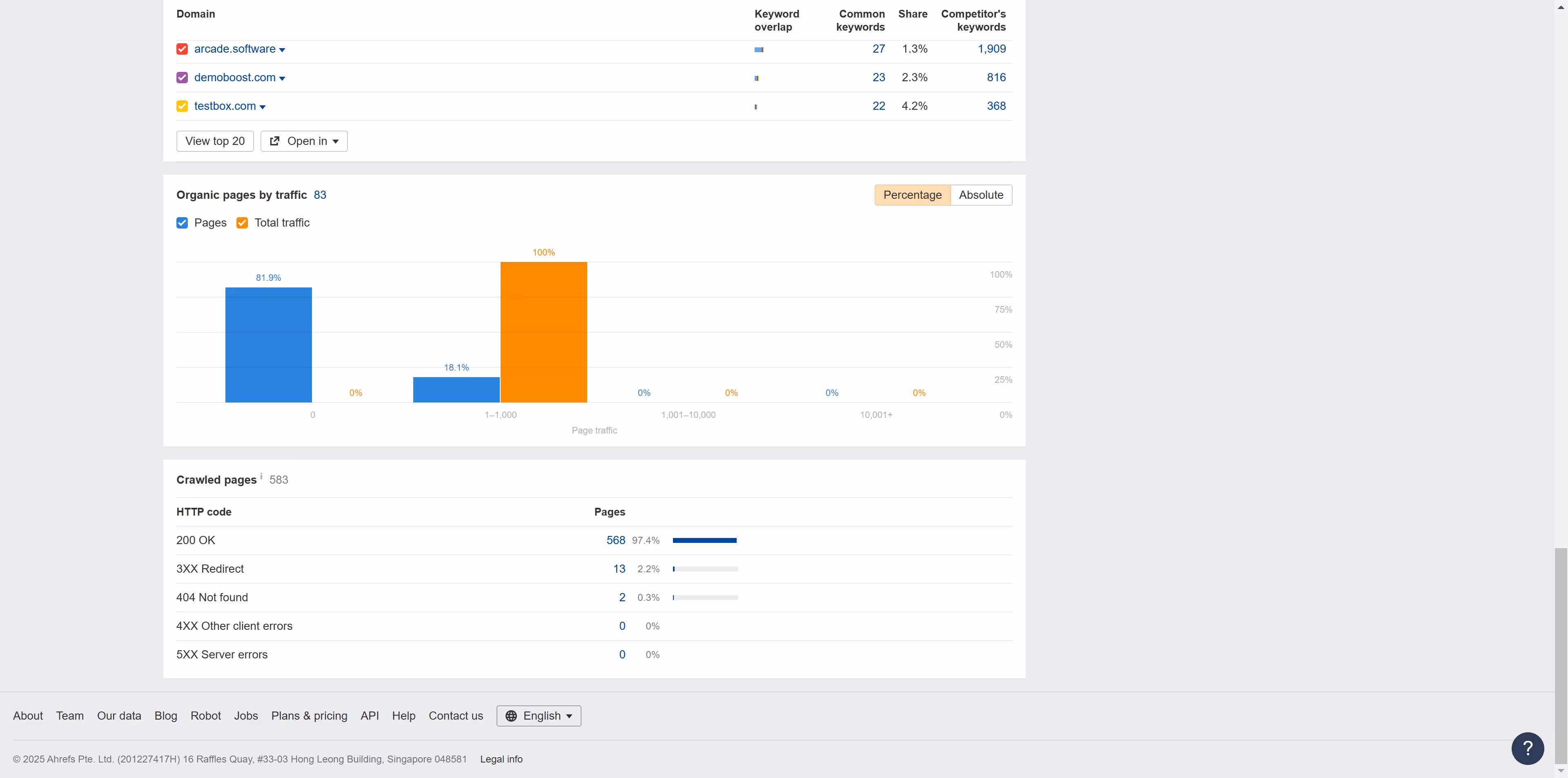Expand the arcade.software dropdown caret
The image size is (1568, 778).
(282, 49)
